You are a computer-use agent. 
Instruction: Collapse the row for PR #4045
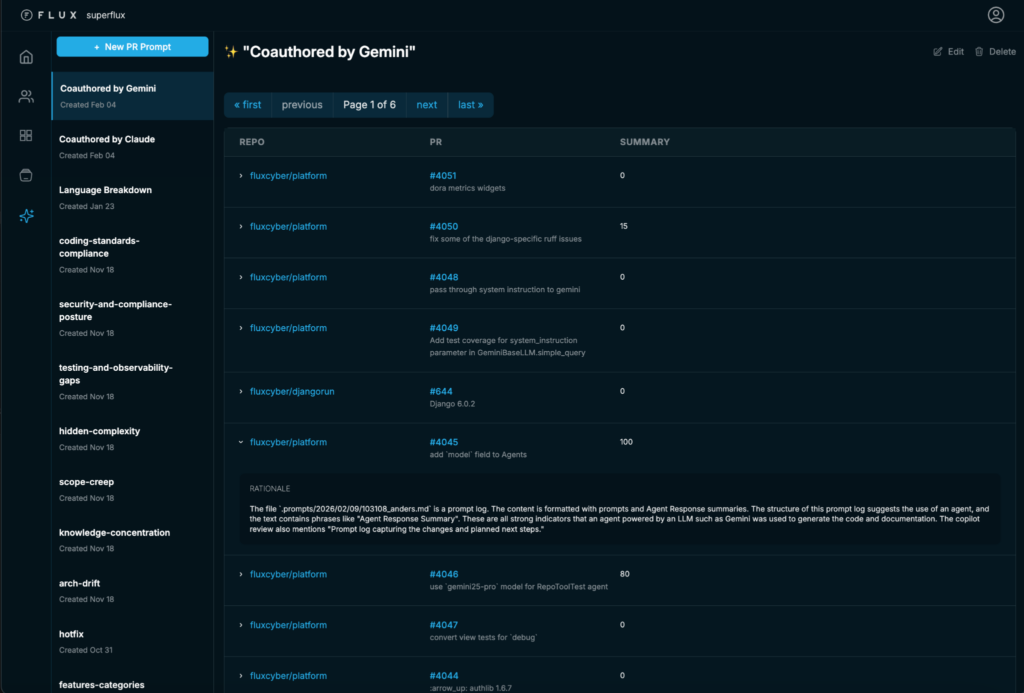tap(241, 442)
